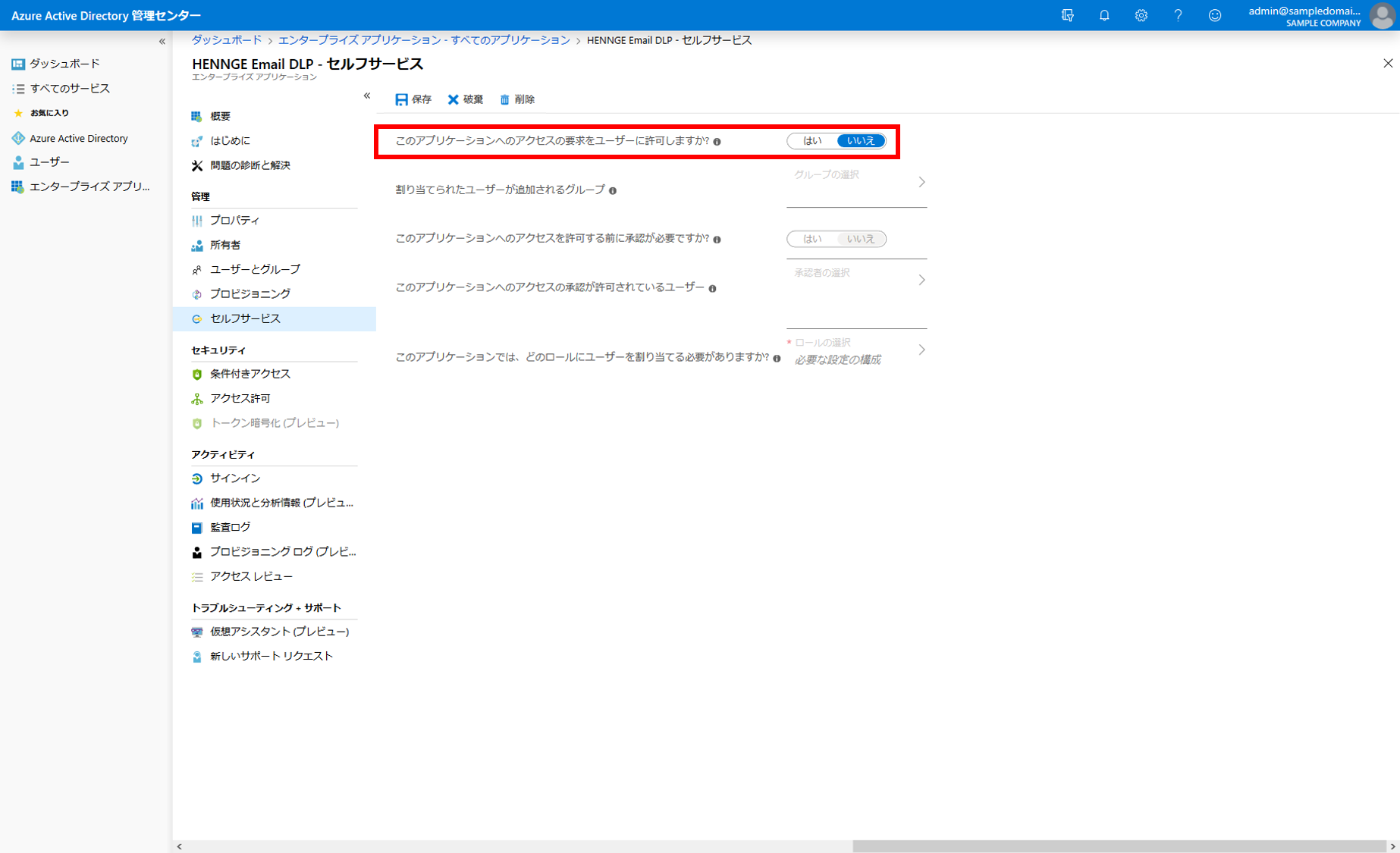Click the エンタープライズ アプリ grid icon
The image size is (1400, 853).
click(x=18, y=187)
